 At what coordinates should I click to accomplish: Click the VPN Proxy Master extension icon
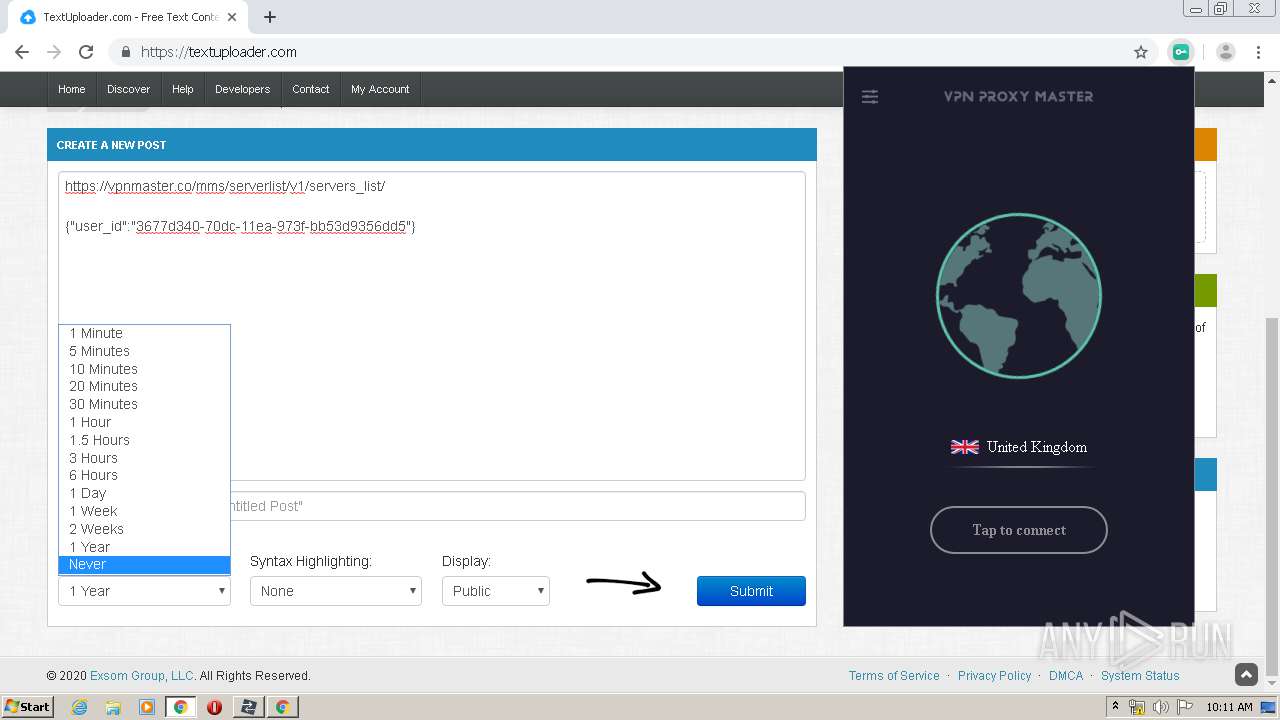(1181, 52)
